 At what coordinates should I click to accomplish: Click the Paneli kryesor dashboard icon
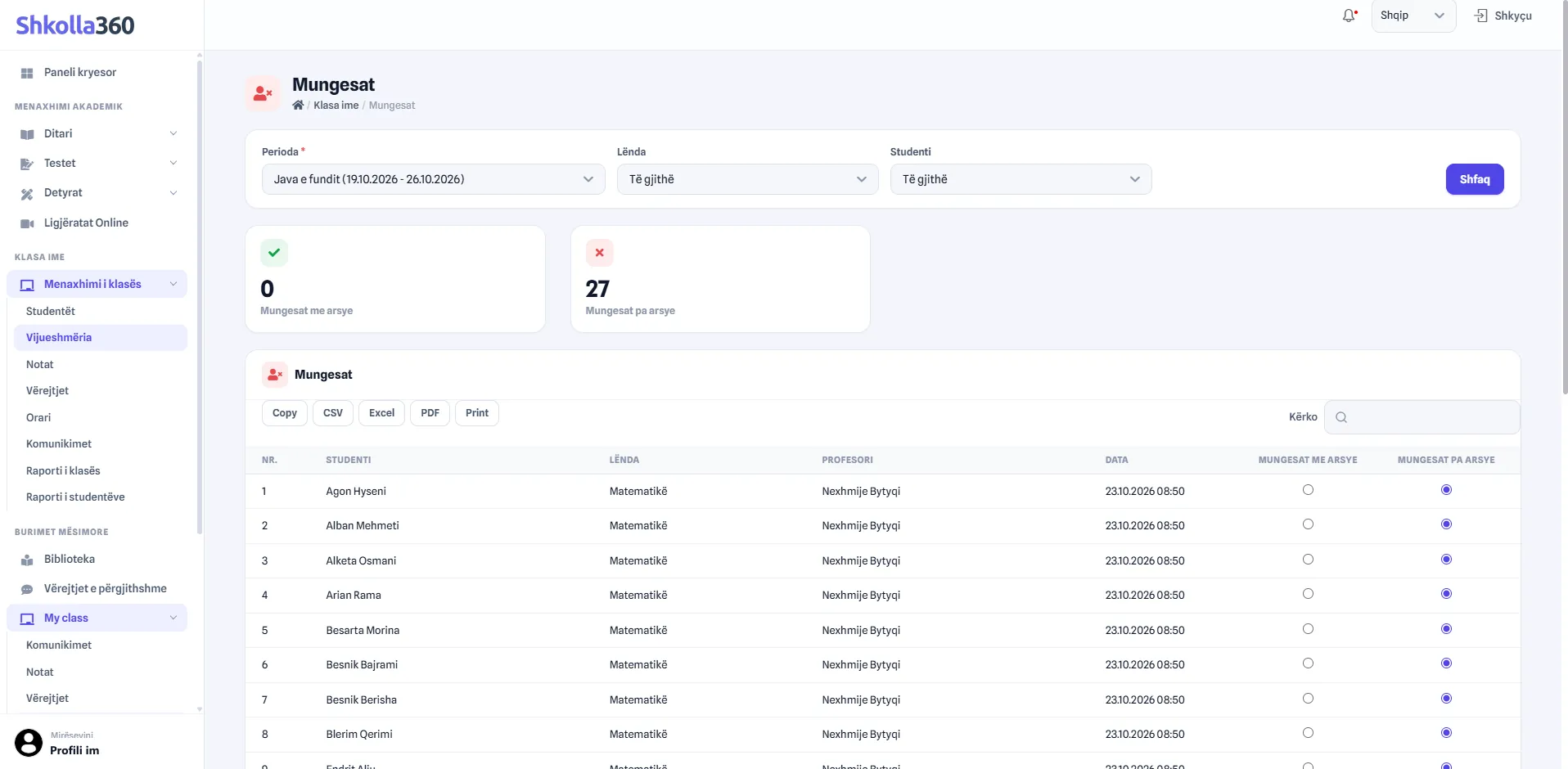tap(27, 73)
